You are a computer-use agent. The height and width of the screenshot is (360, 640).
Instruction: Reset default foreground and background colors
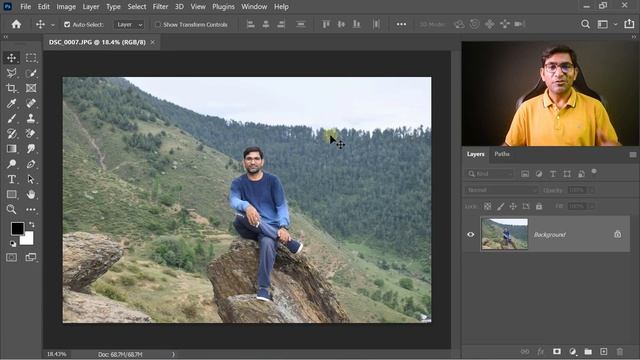(x=13, y=244)
